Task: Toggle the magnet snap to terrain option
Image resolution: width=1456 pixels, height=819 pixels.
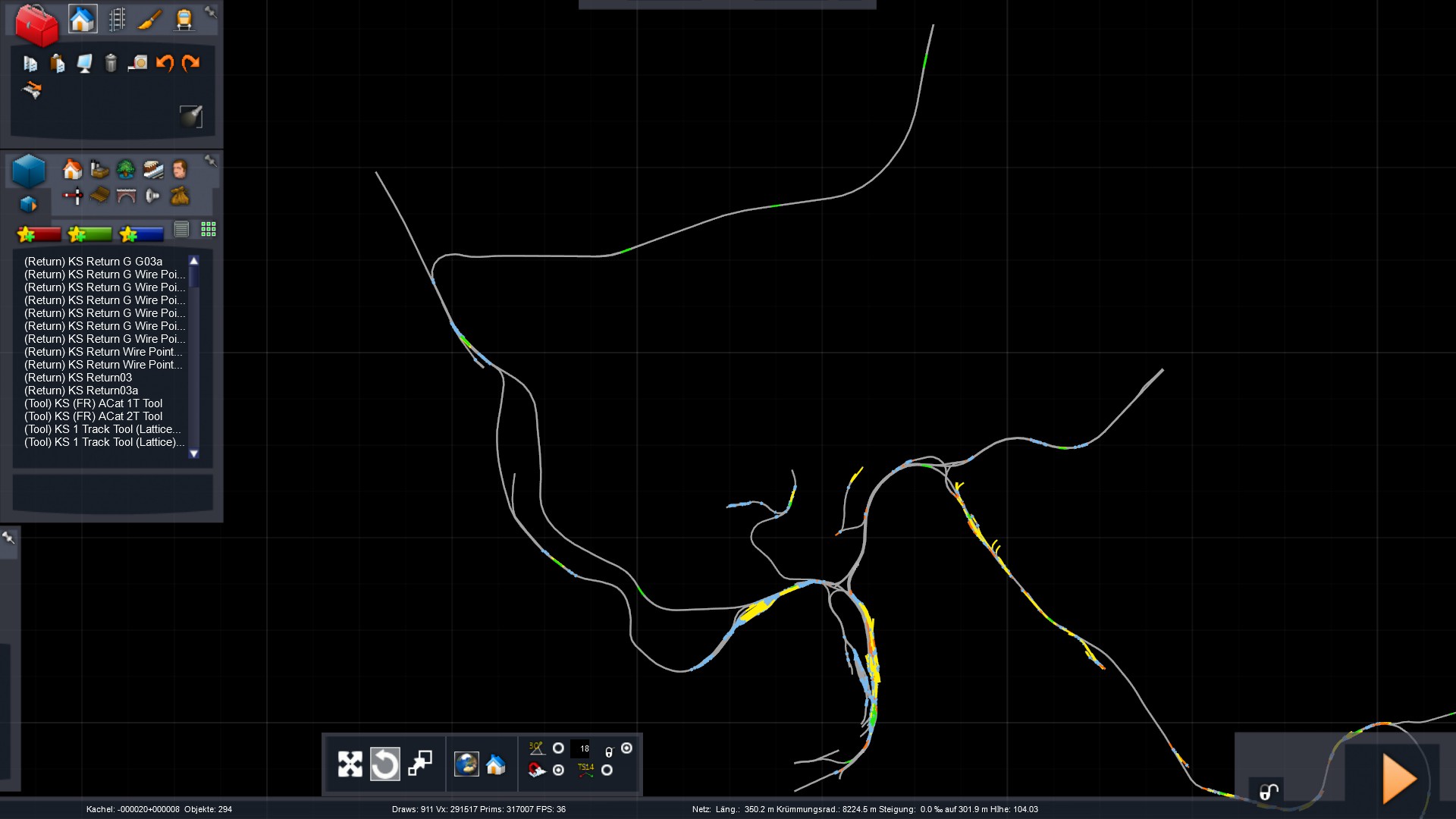Action: [x=558, y=770]
